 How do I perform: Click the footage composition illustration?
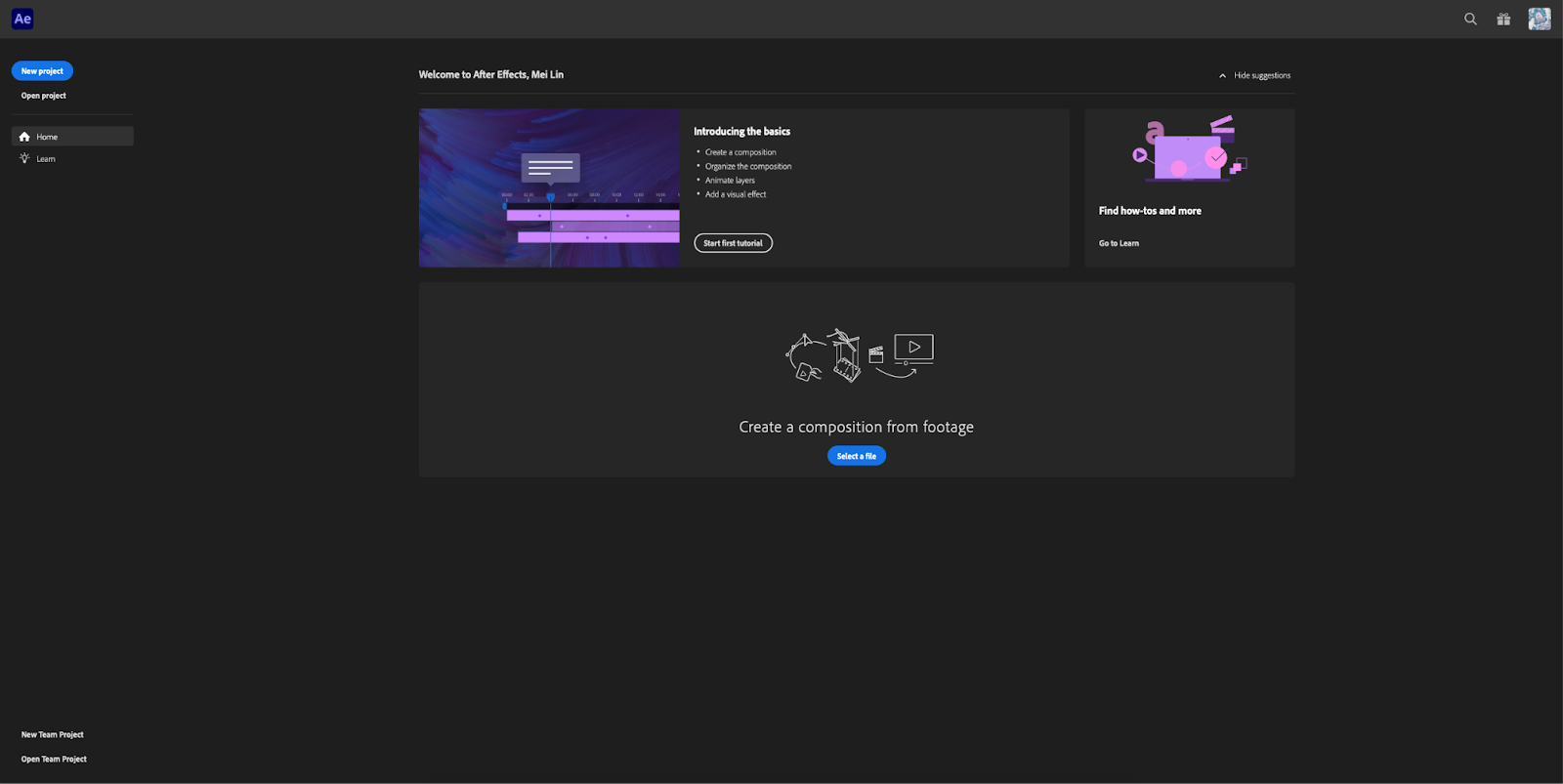point(859,356)
